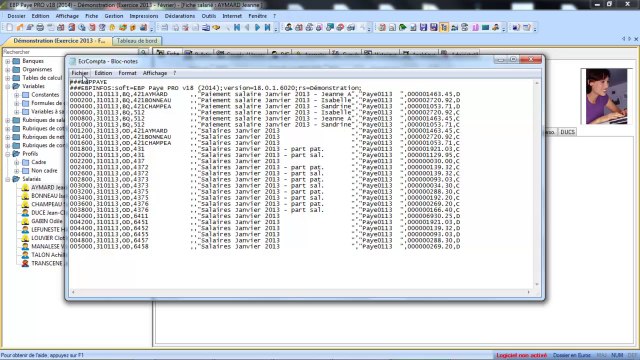Viewport: 640px width, 360px height.
Task: Open the Gestion menu
Action: click(x=113, y=16)
